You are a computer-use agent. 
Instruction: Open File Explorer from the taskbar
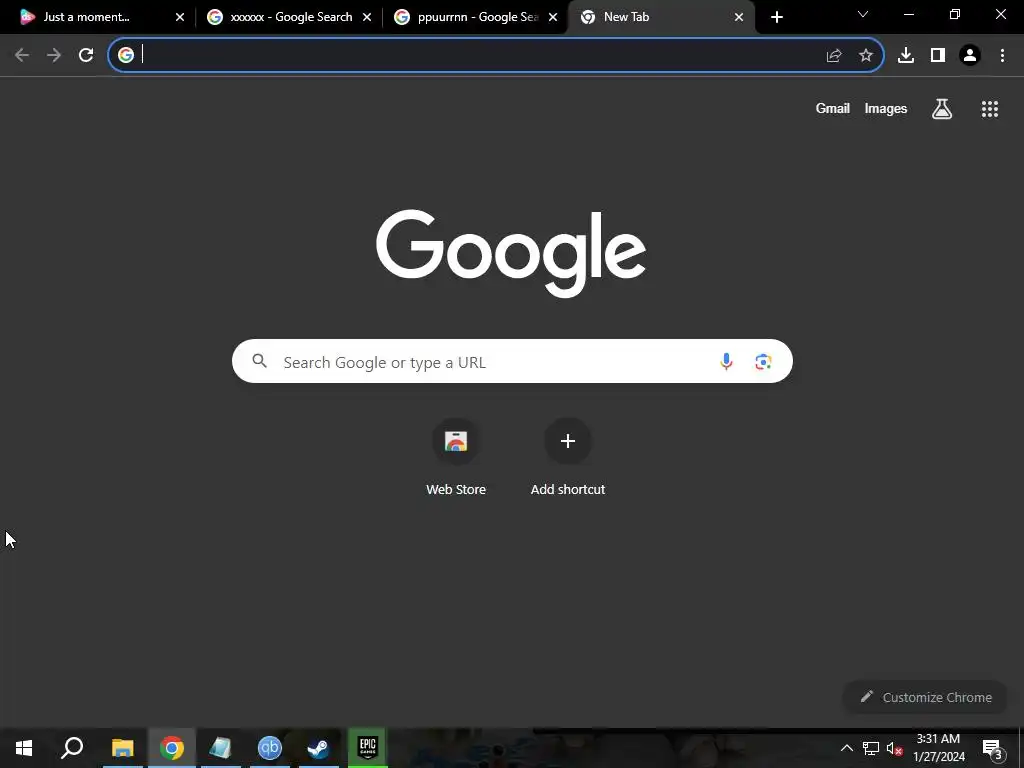122,748
